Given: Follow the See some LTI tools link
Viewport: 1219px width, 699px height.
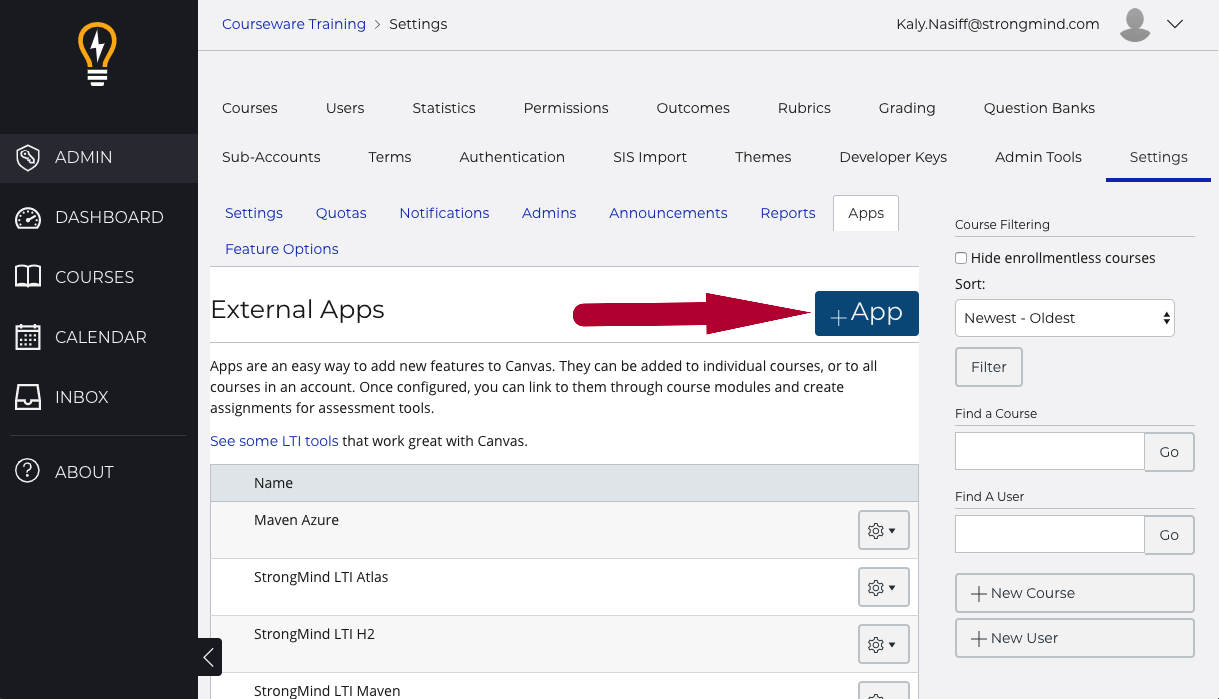Looking at the screenshot, I should [274, 441].
